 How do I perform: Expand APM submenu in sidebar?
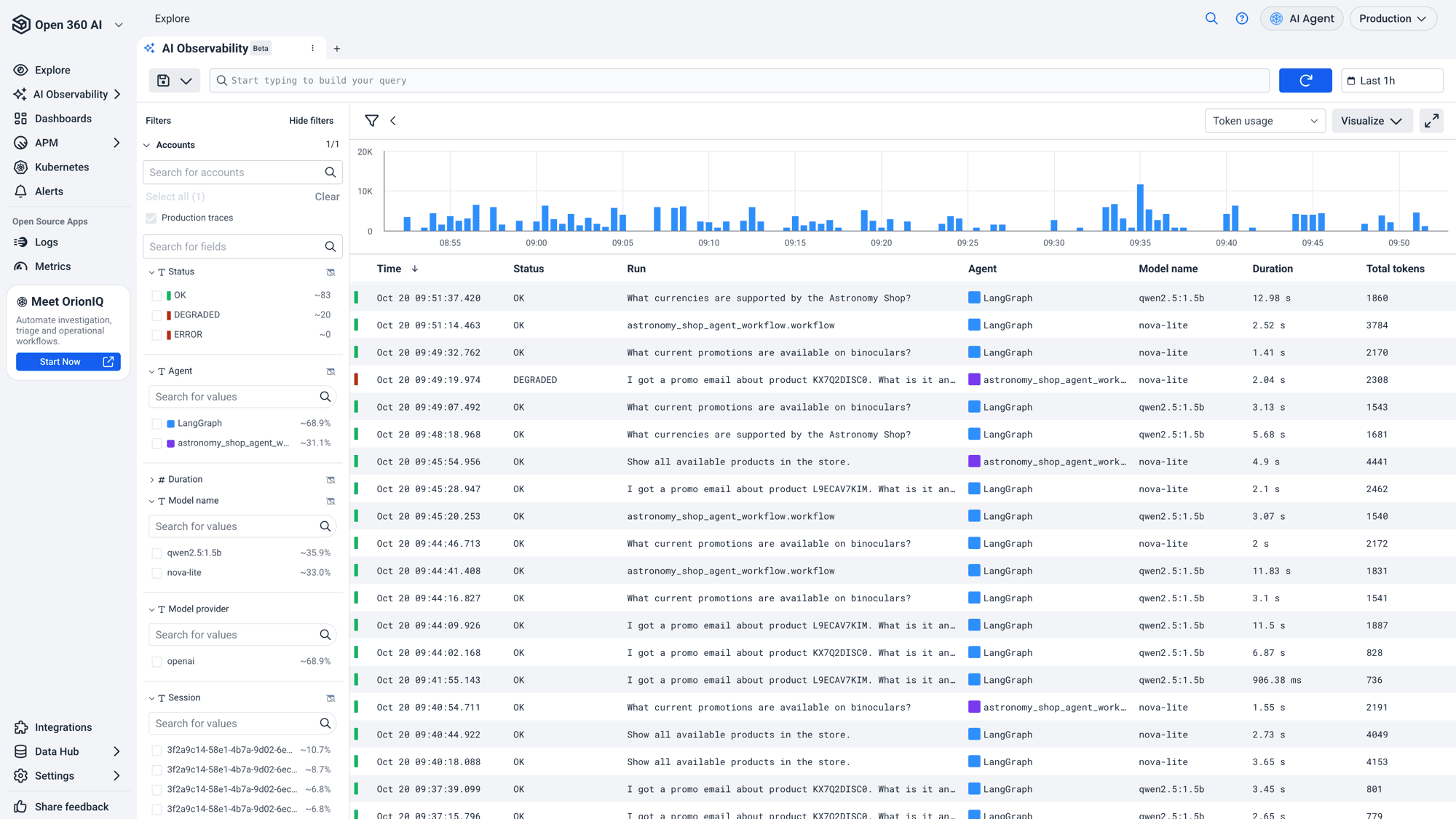116,143
